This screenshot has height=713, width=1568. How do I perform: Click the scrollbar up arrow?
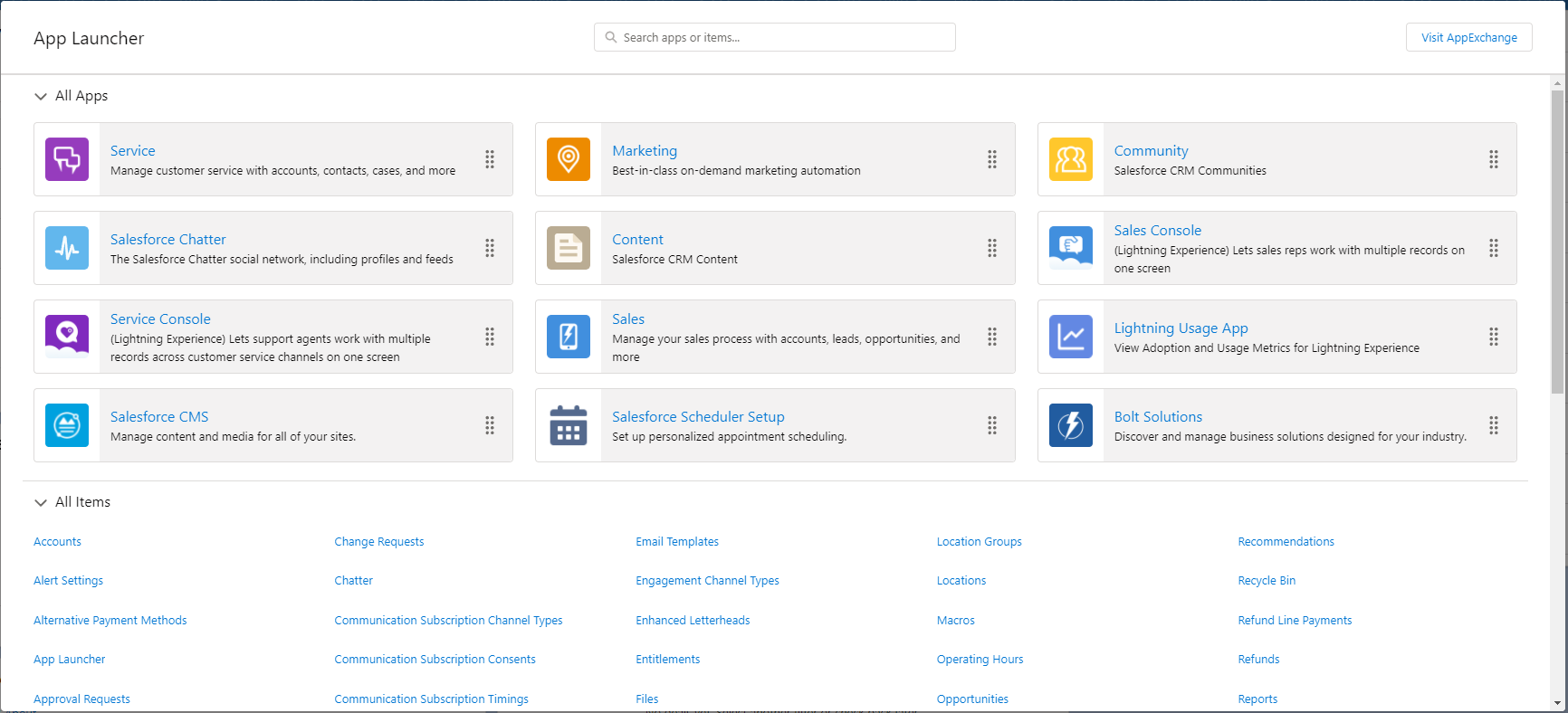1557,83
